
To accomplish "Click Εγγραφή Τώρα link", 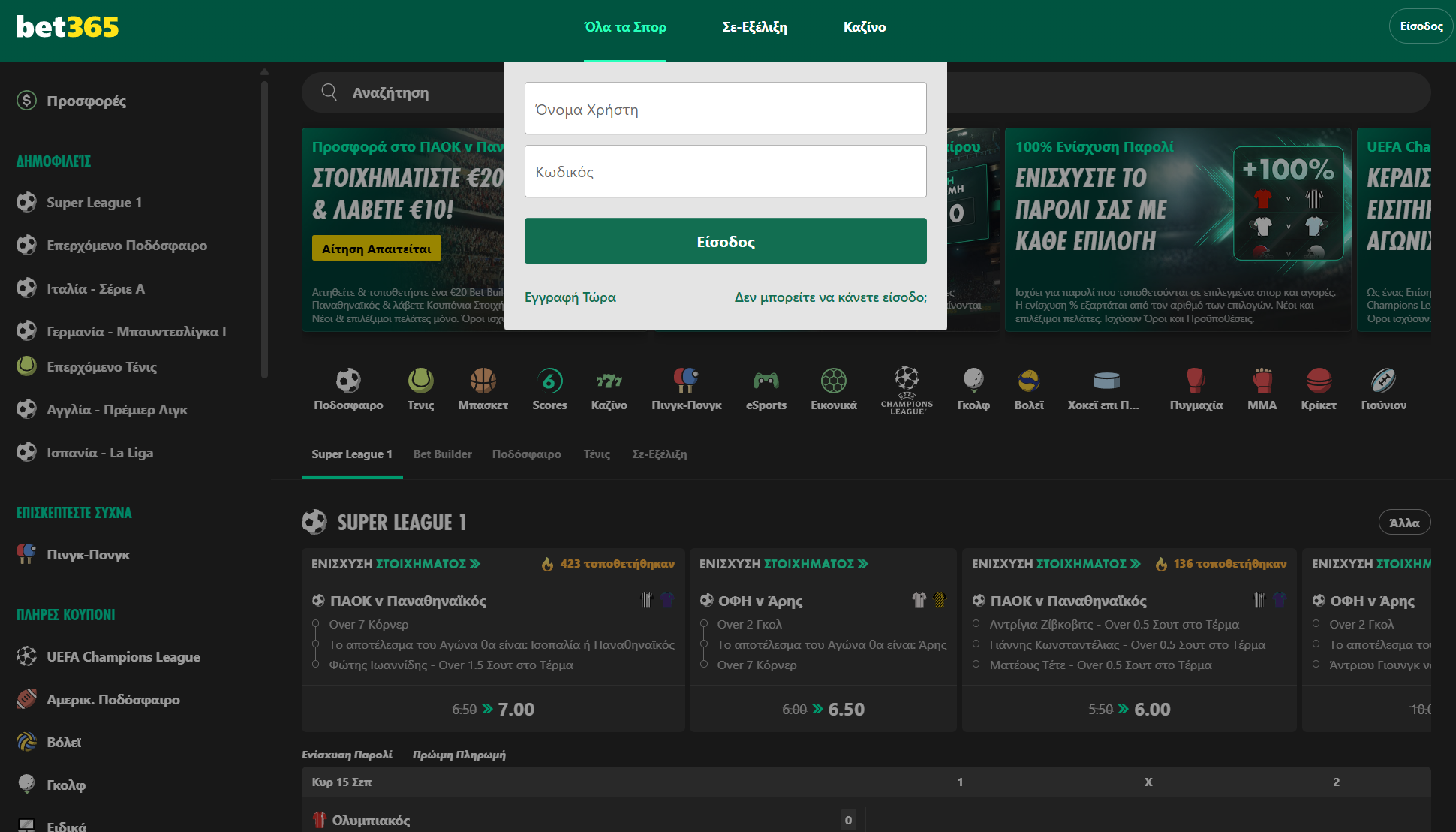I will point(570,297).
